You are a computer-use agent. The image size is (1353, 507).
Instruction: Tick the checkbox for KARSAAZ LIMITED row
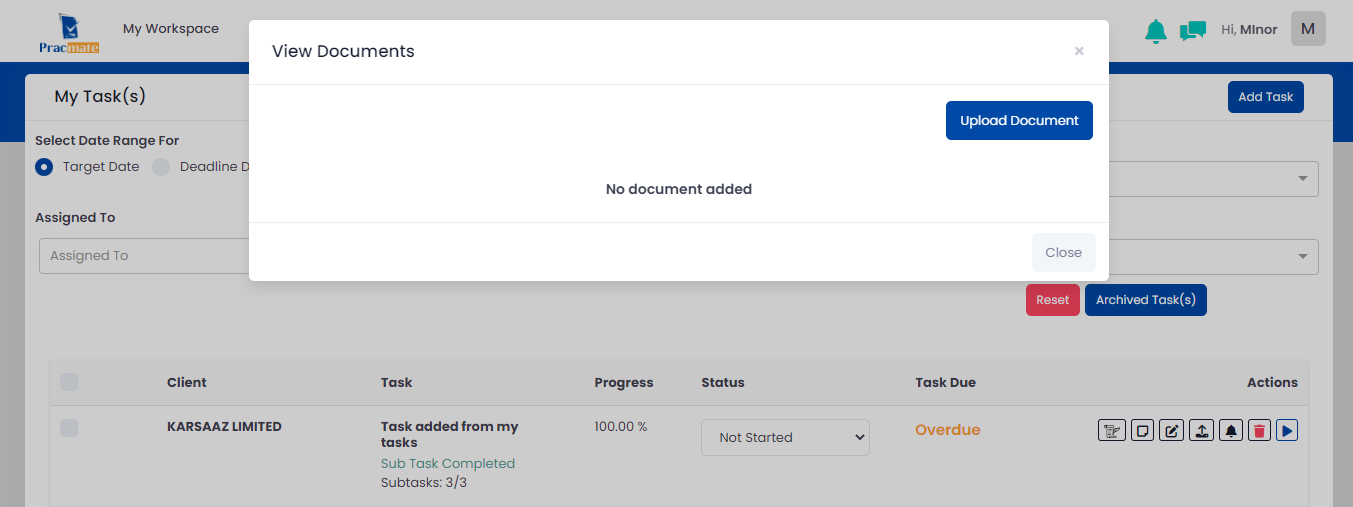point(69,428)
